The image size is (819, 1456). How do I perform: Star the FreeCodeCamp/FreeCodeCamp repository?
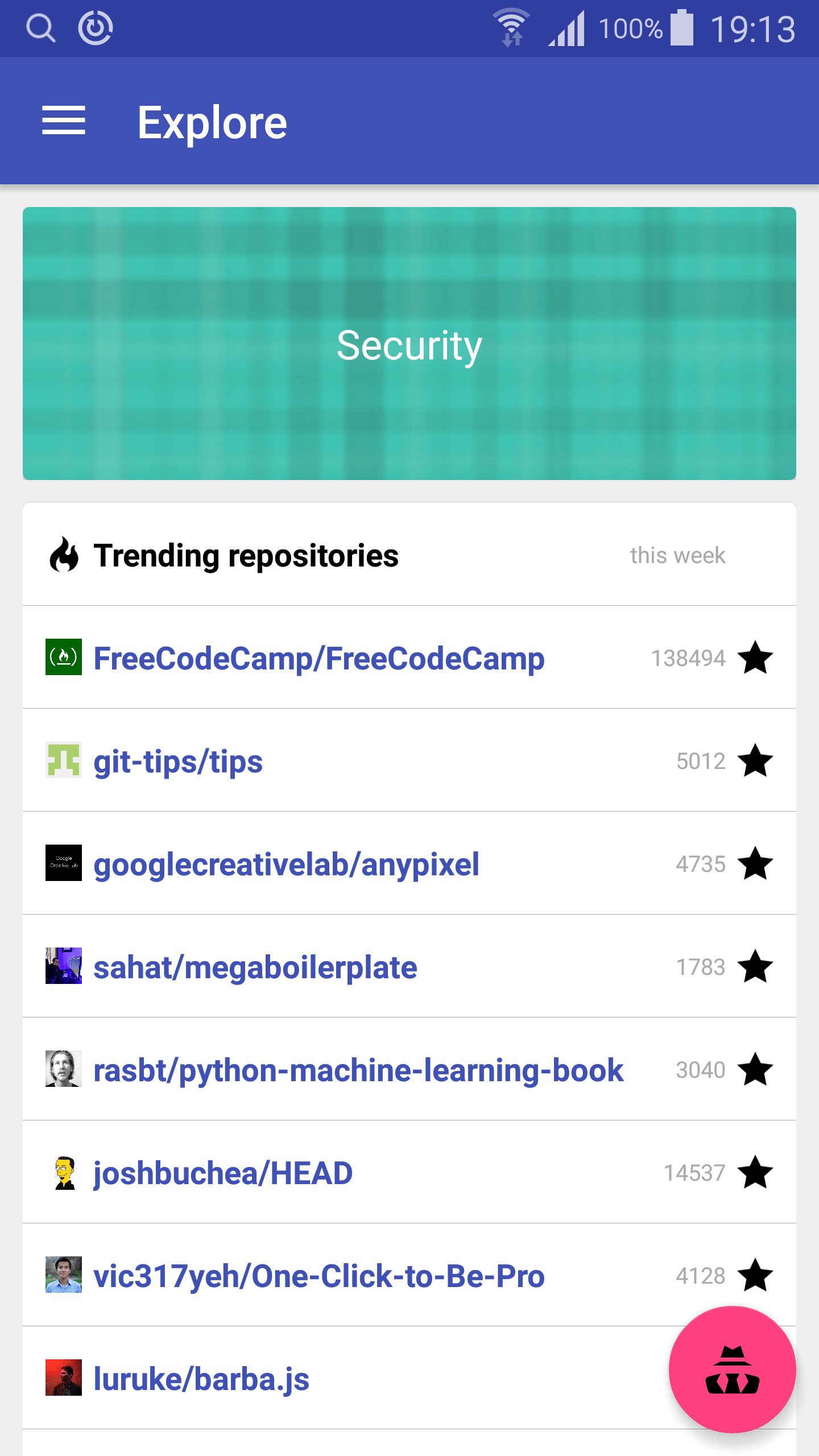tap(755, 658)
